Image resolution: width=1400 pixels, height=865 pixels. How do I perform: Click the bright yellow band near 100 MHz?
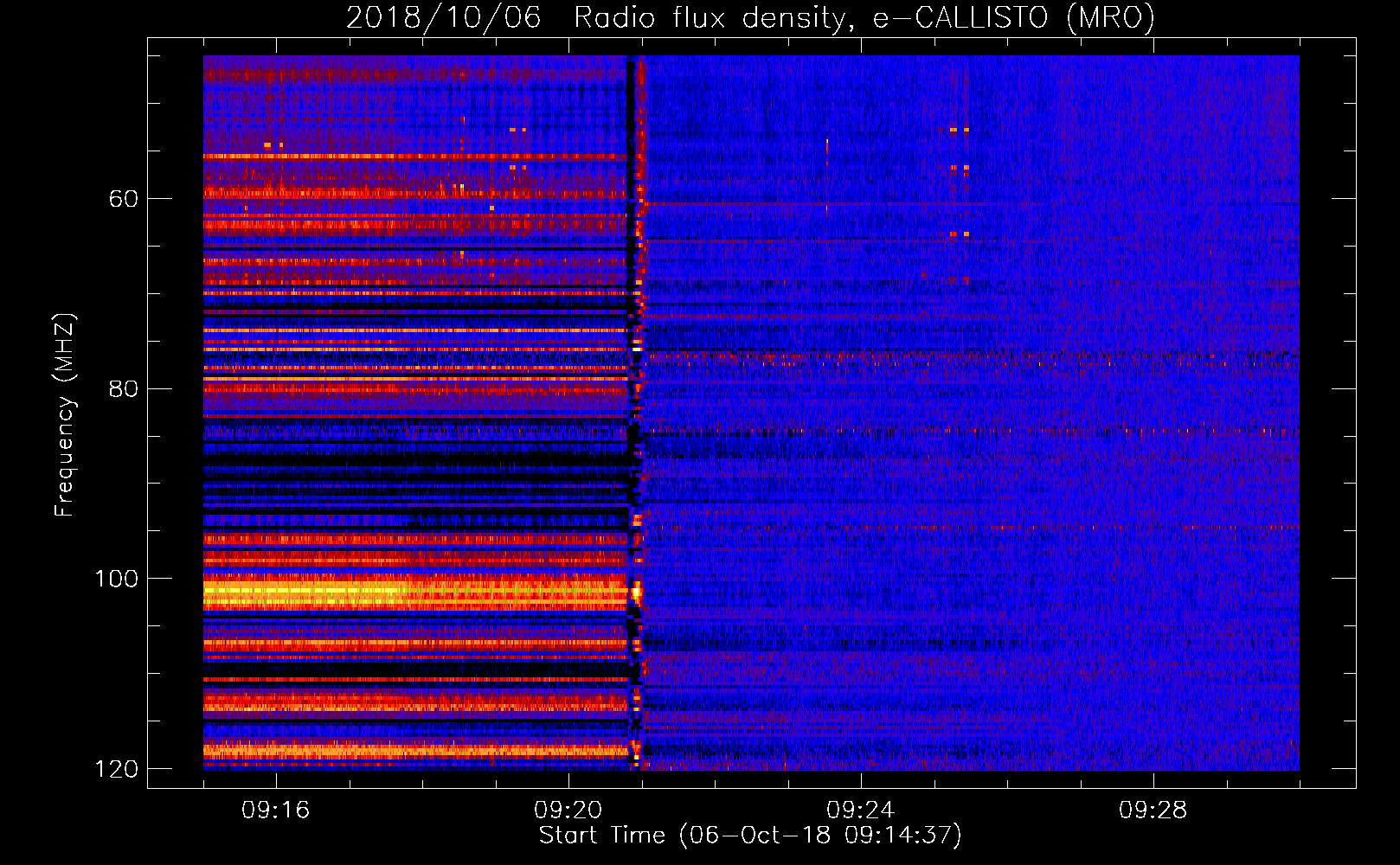pos(415,593)
